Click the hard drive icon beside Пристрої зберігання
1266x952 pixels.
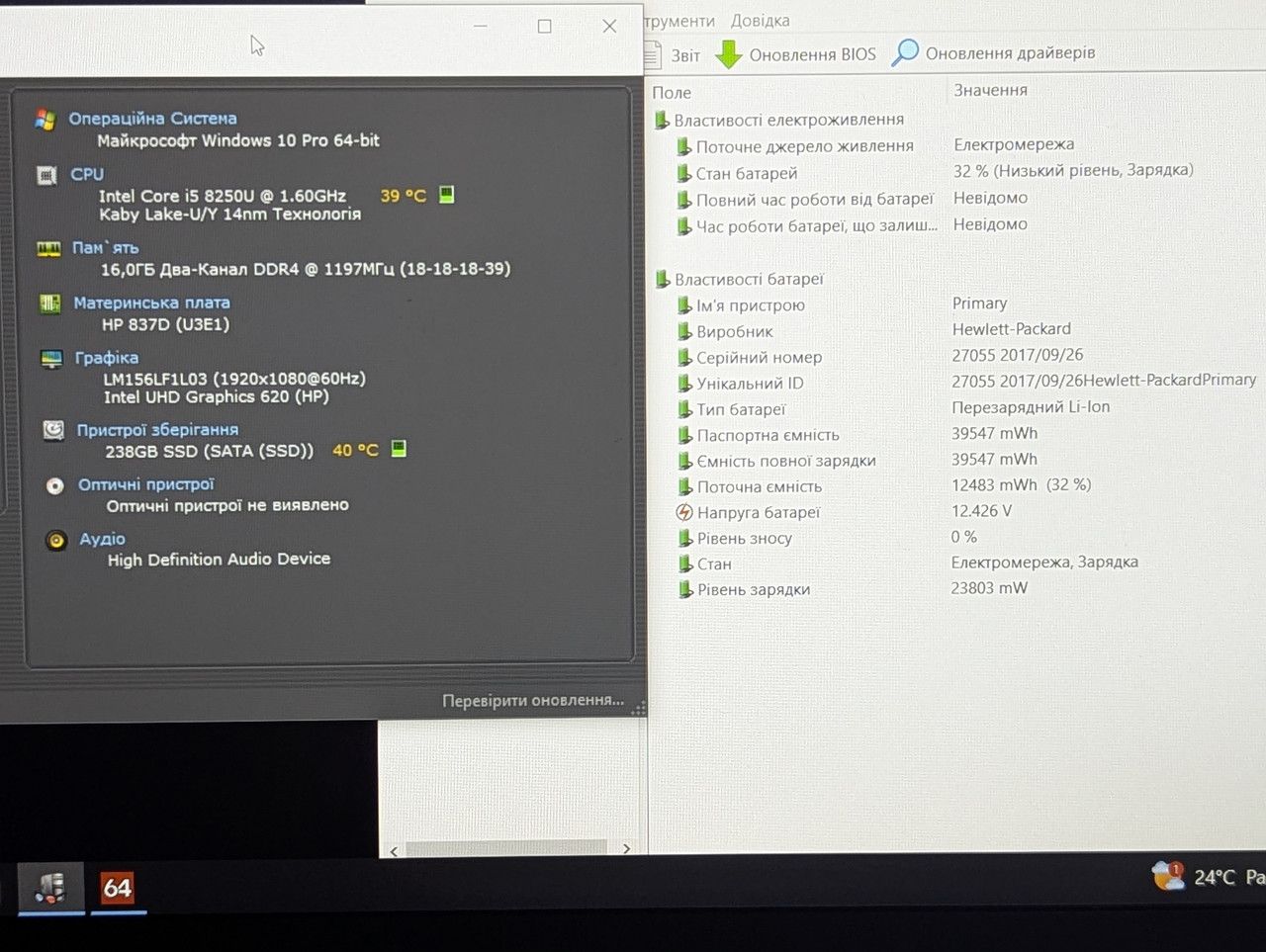(53, 430)
